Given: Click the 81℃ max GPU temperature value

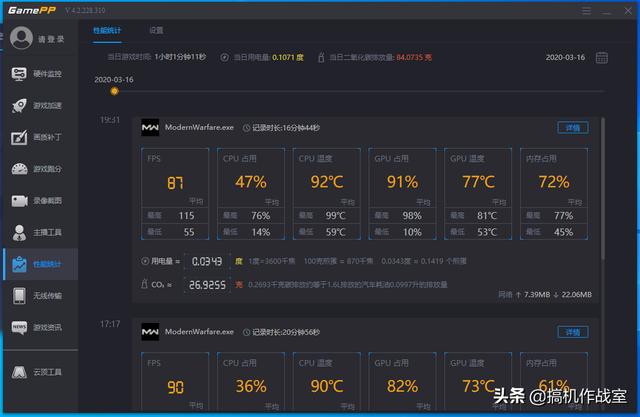Looking at the screenshot, I should [x=487, y=216].
